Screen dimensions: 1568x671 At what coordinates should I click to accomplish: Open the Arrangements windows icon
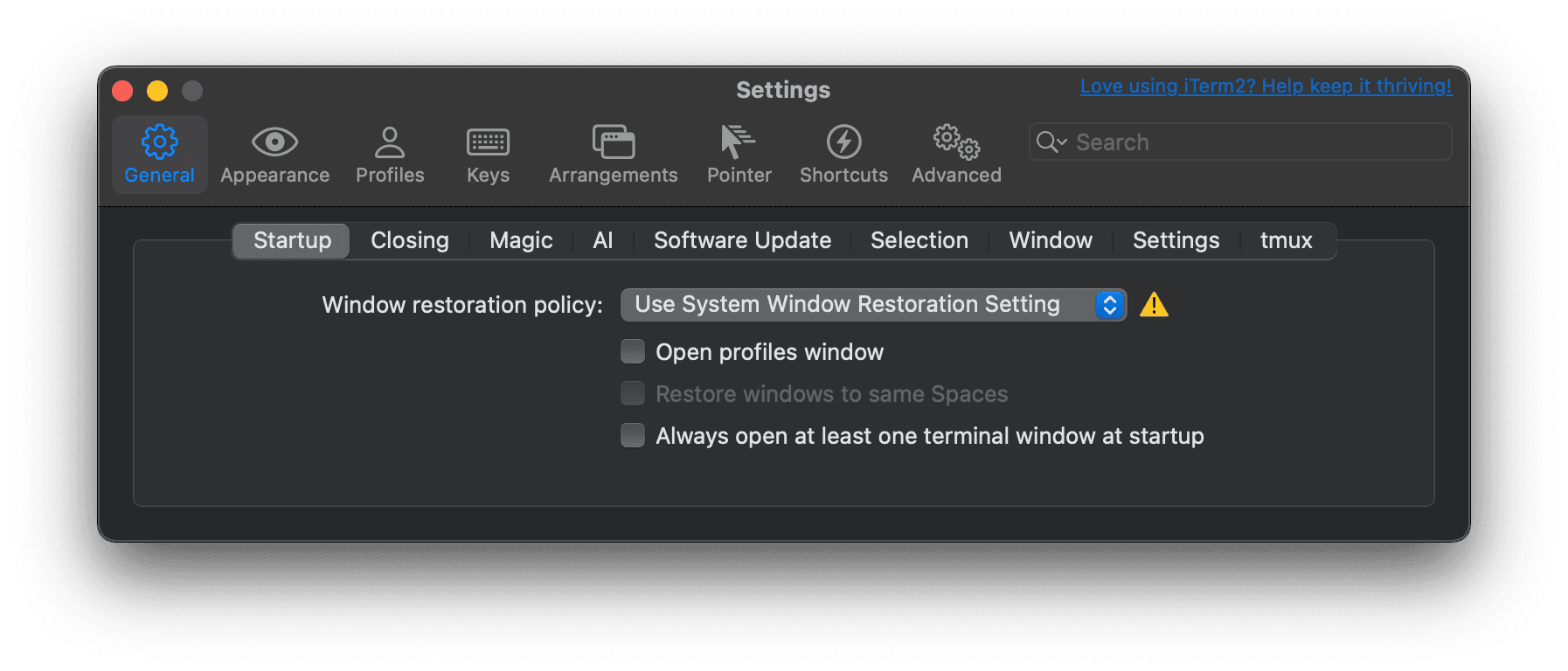coord(613,142)
